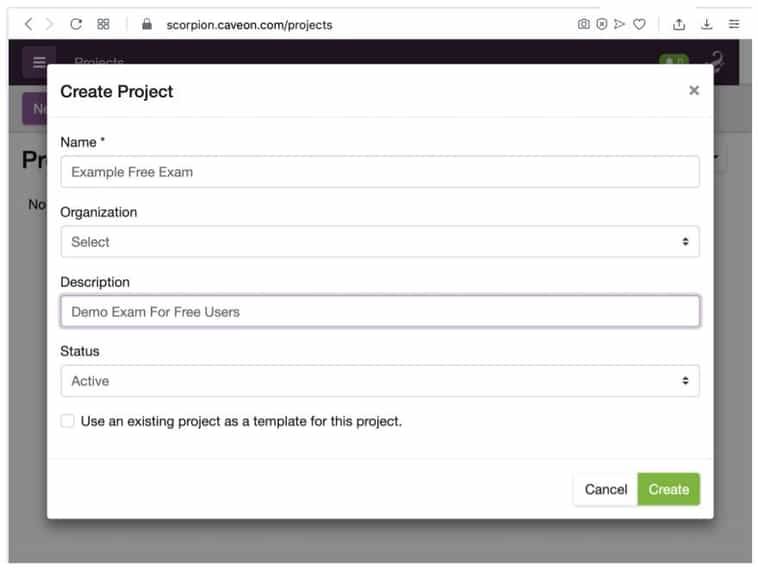Open the browser easy setup menu icon

(735, 24)
